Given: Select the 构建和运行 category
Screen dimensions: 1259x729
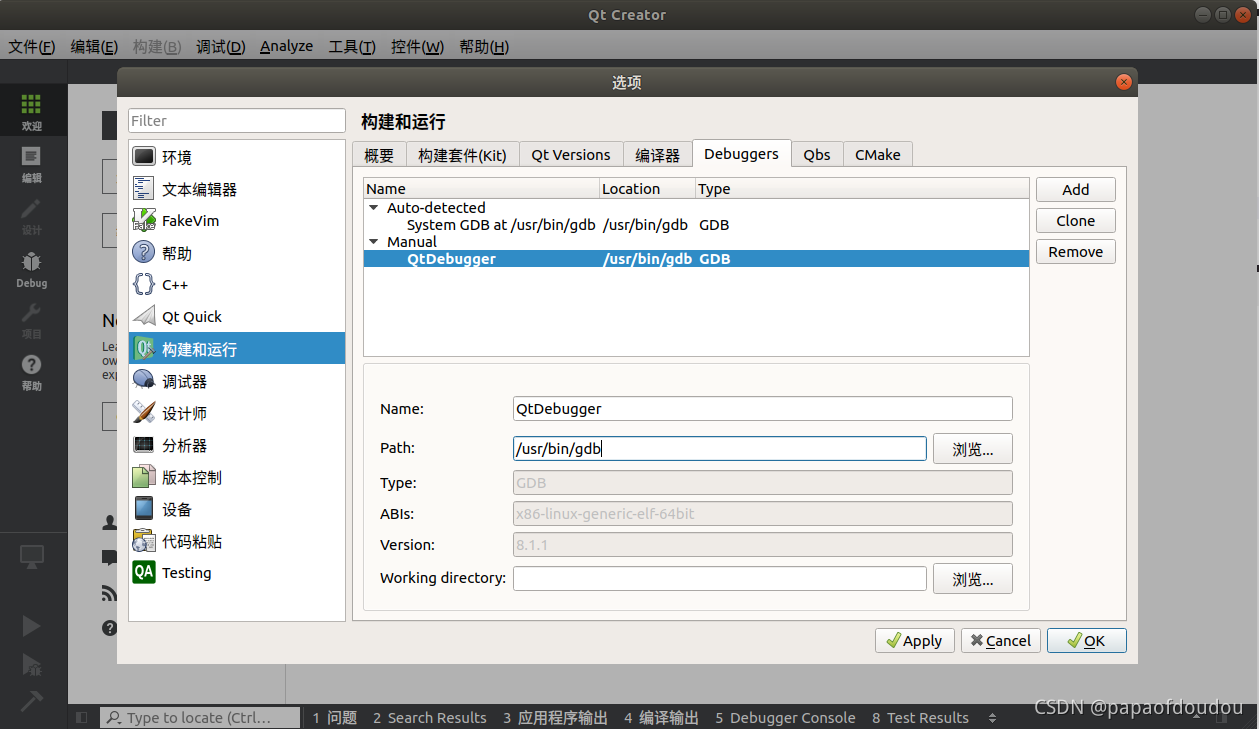Looking at the screenshot, I should [x=237, y=348].
